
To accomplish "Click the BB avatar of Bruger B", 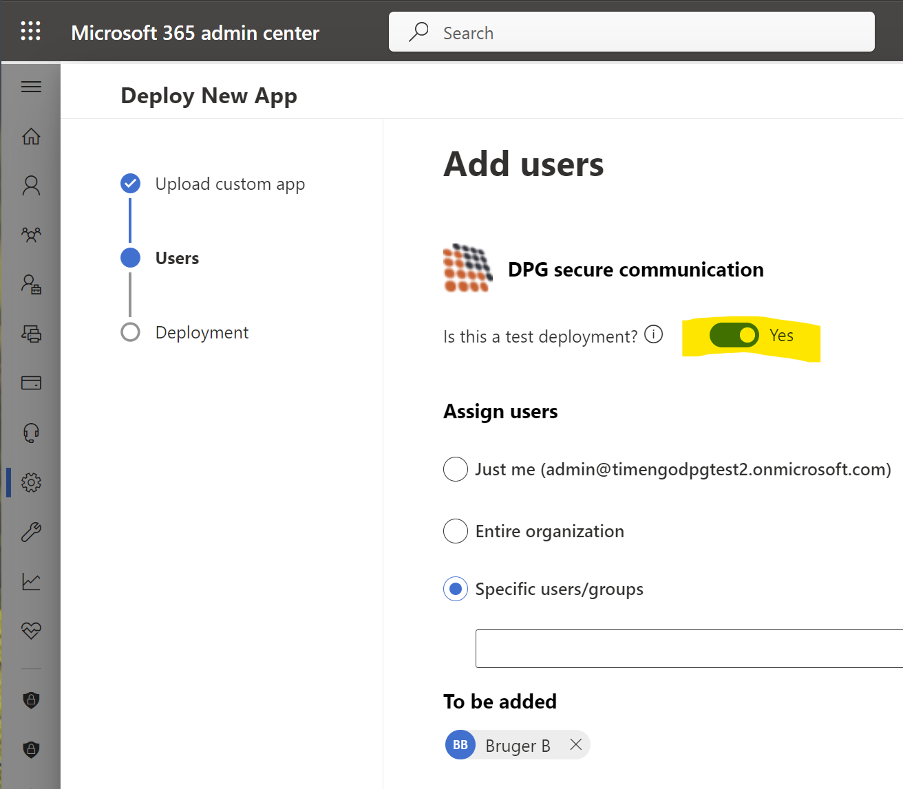I will point(460,744).
